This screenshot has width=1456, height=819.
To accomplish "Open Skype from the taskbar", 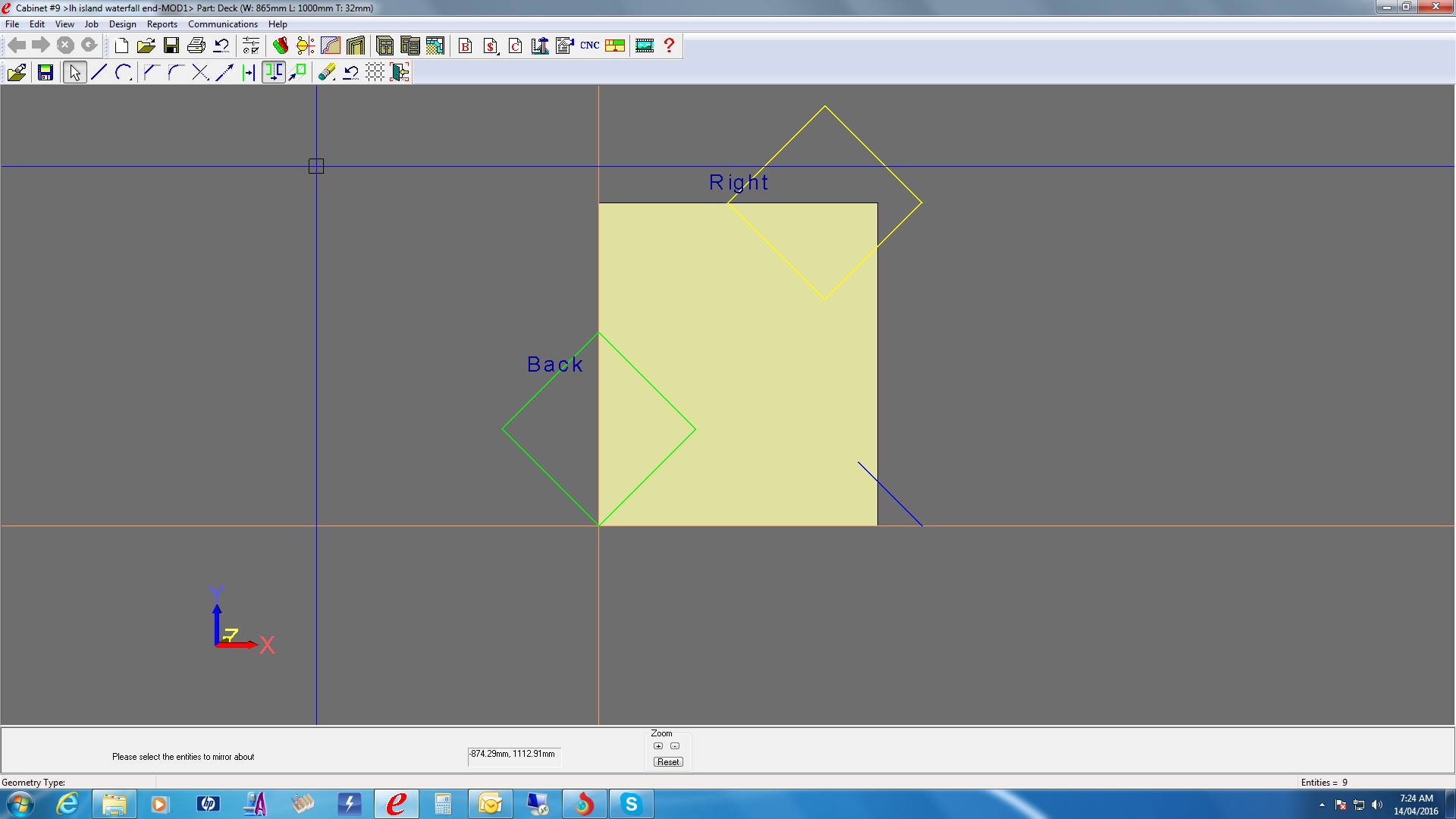I will (x=631, y=804).
